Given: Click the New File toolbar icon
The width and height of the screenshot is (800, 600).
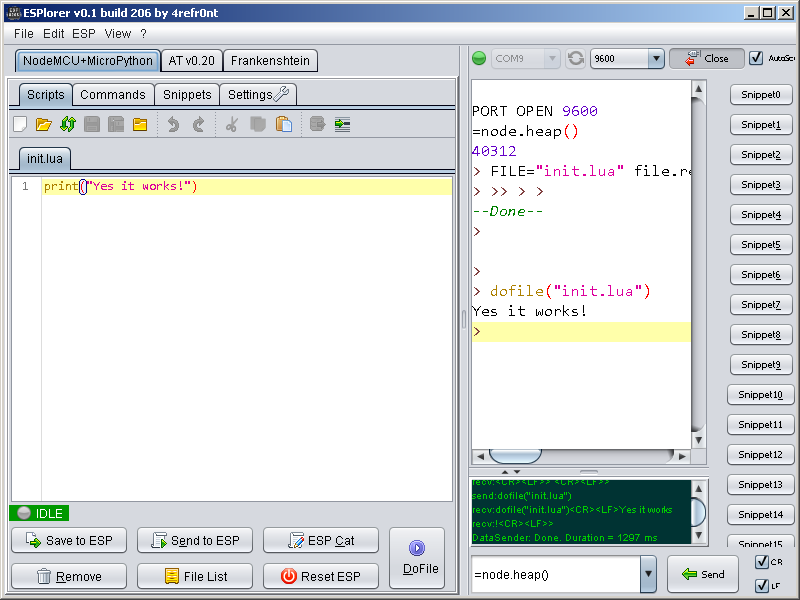Looking at the screenshot, I should 20,125.
